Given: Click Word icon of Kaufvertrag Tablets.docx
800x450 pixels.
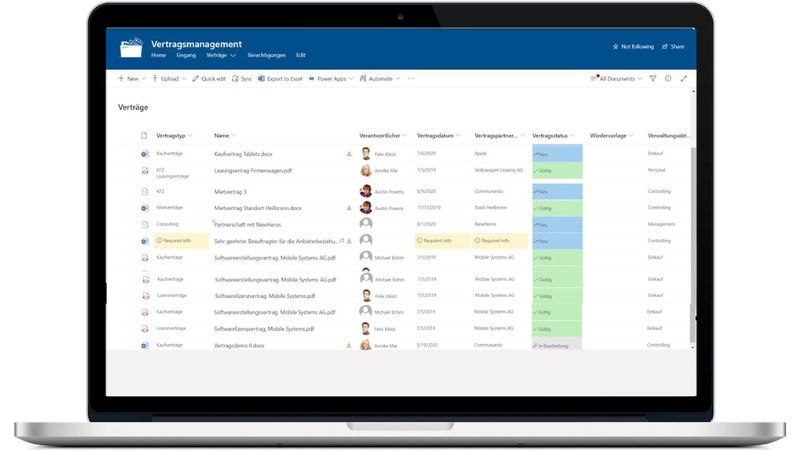Looking at the screenshot, I should (145, 154).
